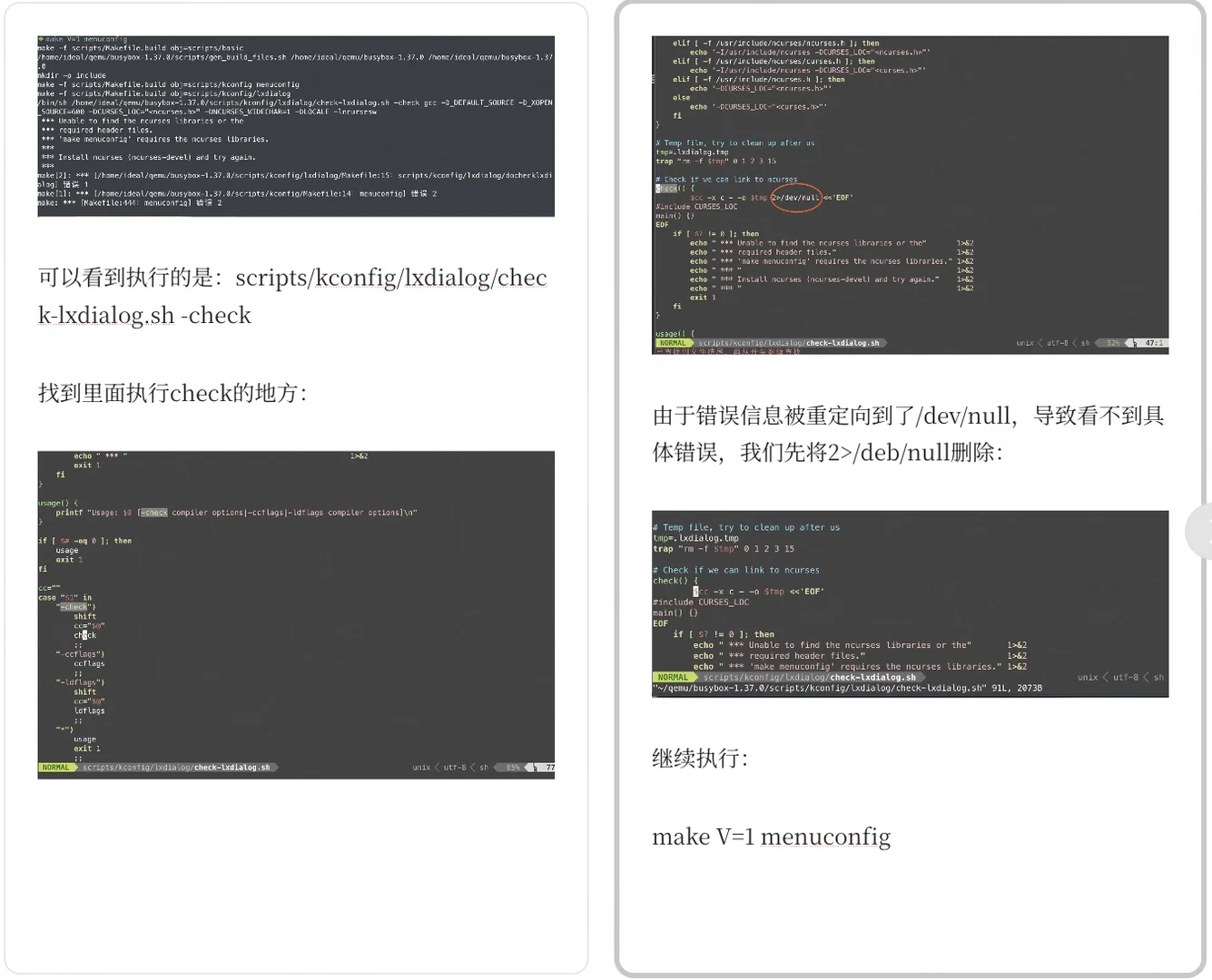Click the unix file-format indicator in the right statusline
This screenshot has height=980, width=1212.
(x=1025, y=343)
